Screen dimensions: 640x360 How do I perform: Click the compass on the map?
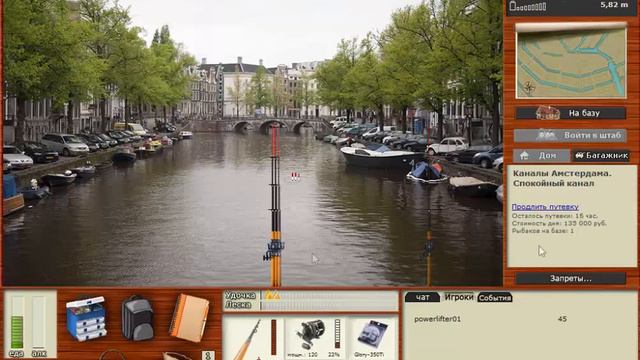pos(529,88)
